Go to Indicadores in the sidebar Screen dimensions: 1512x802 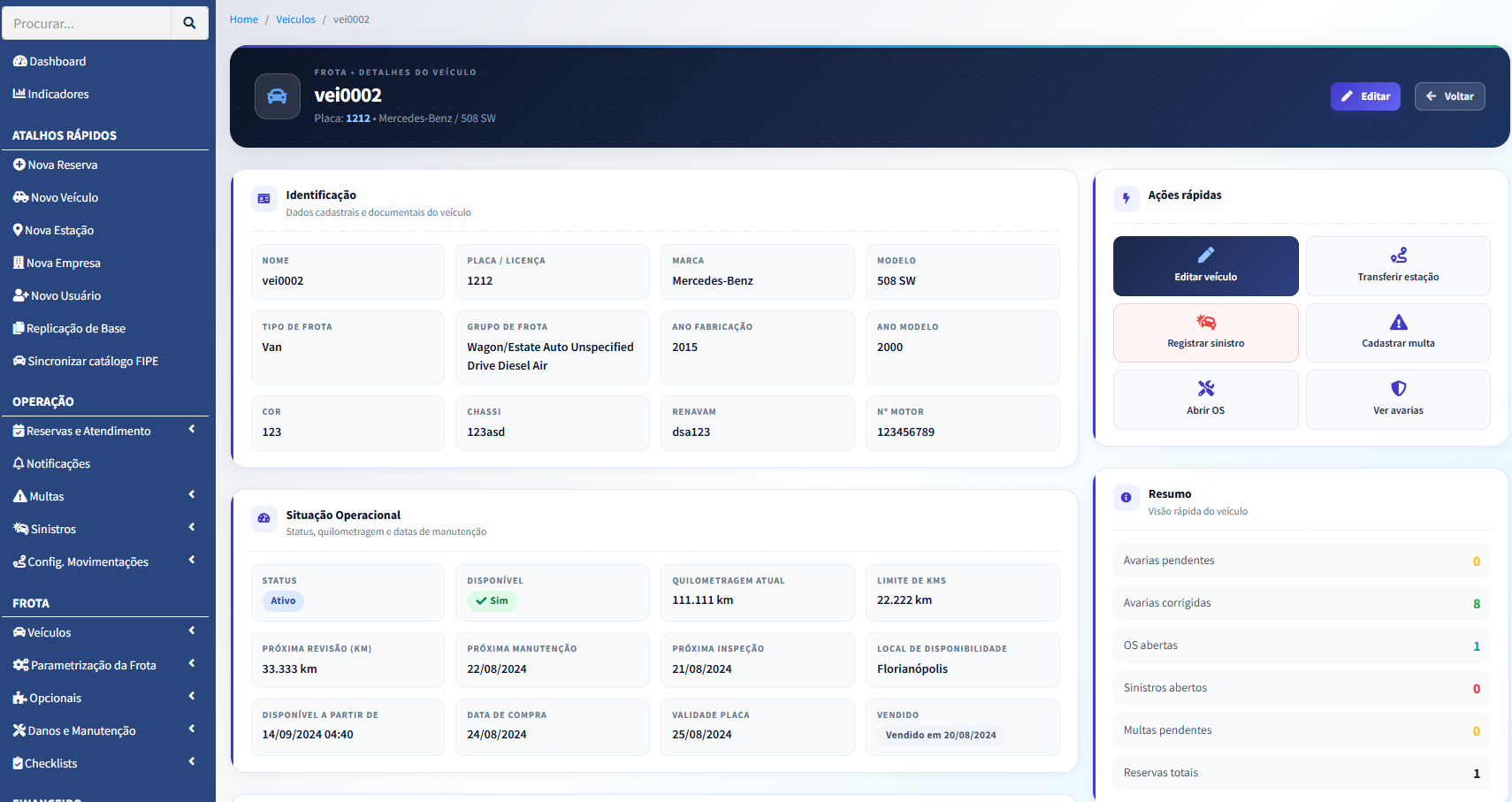(x=58, y=94)
